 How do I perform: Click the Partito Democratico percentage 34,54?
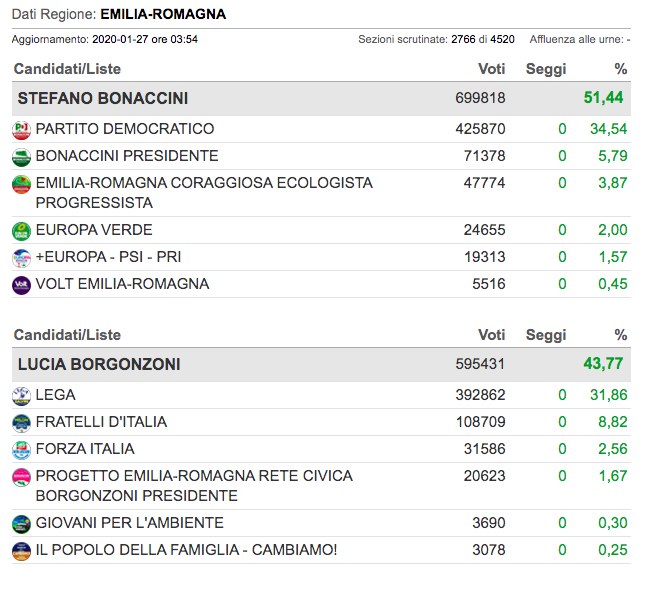pos(609,129)
